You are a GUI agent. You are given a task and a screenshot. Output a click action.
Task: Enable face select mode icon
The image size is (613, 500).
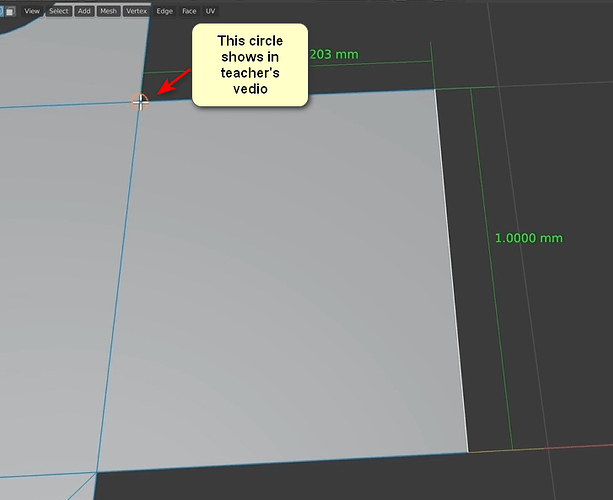(10, 11)
